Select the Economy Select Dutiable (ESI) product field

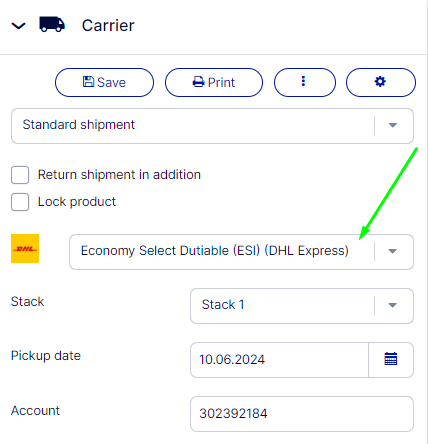tap(241, 252)
